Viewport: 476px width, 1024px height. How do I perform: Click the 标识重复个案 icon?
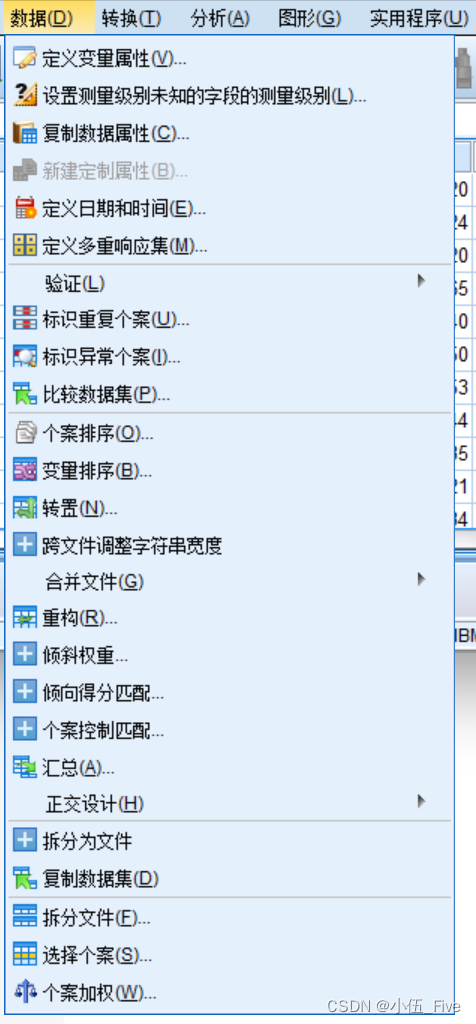tap(25, 319)
